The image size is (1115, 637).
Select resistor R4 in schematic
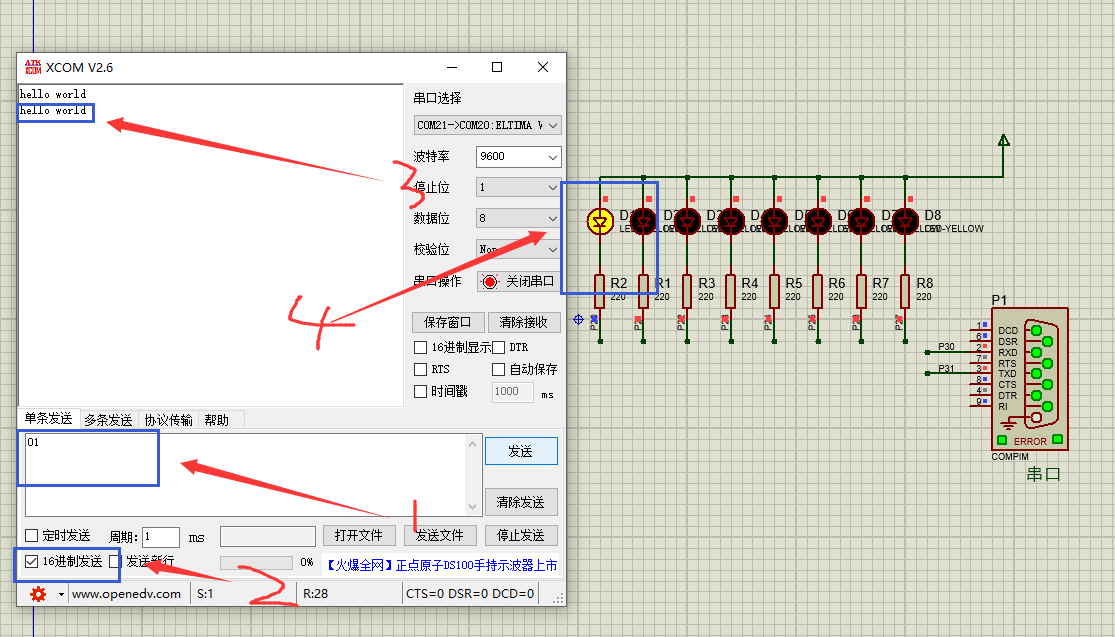coord(731,291)
